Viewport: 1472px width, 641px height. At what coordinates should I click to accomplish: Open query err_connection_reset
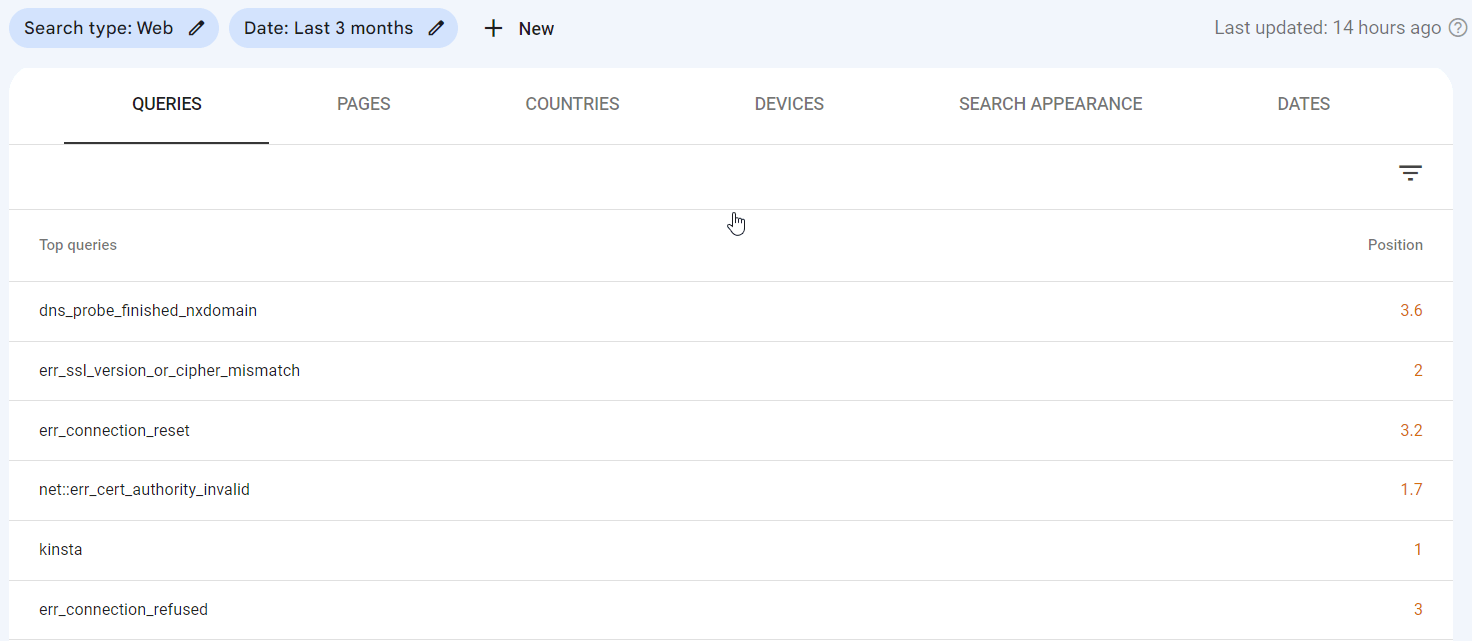(114, 430)
